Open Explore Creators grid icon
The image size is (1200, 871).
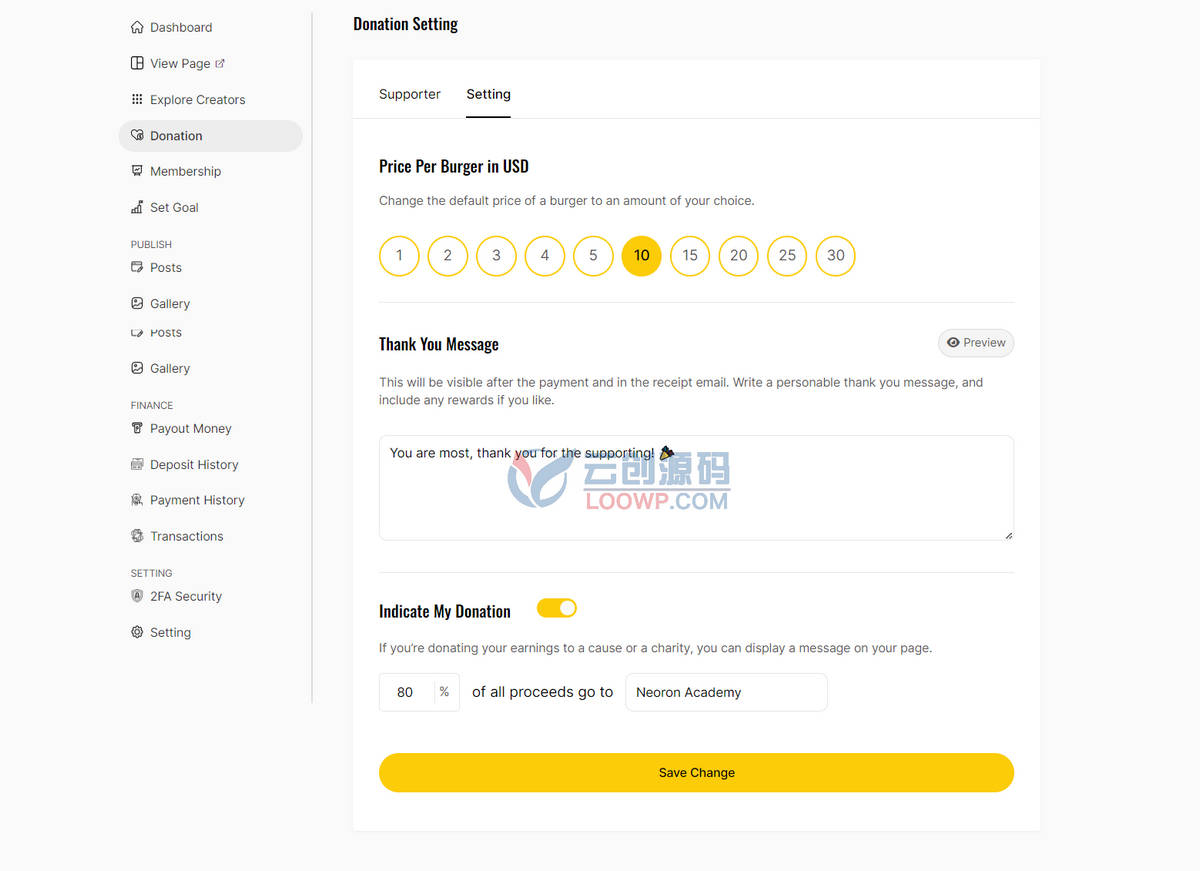pos(137,99)
